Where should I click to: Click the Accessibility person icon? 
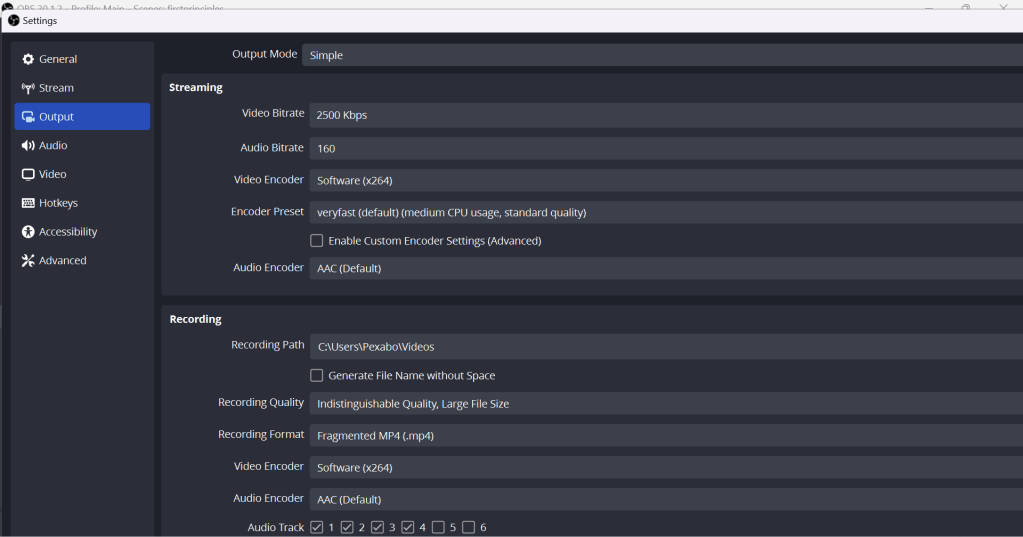click(28, 232)
